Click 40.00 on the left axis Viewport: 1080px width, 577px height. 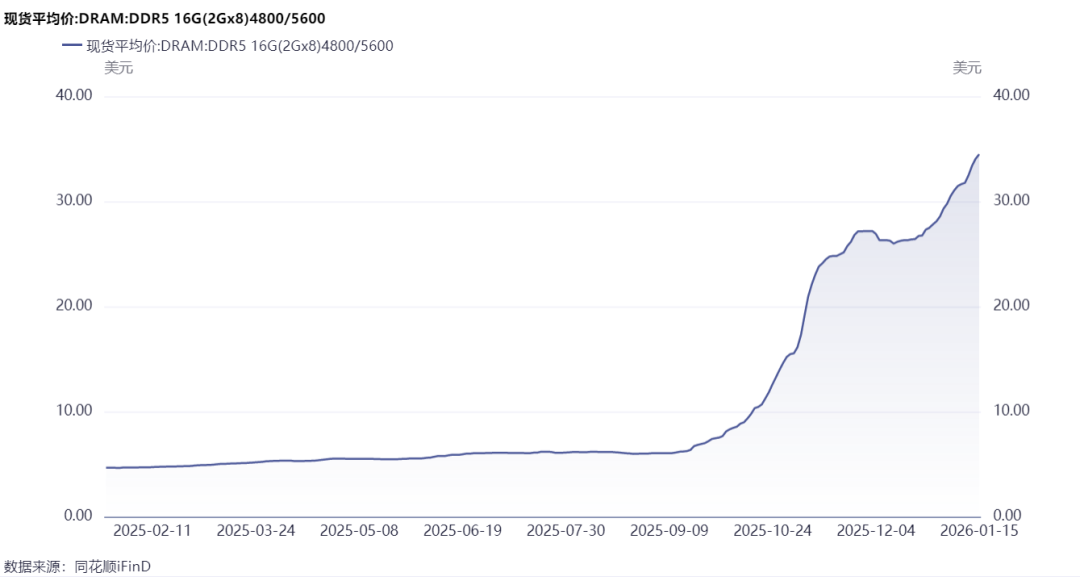pos(74,95)
